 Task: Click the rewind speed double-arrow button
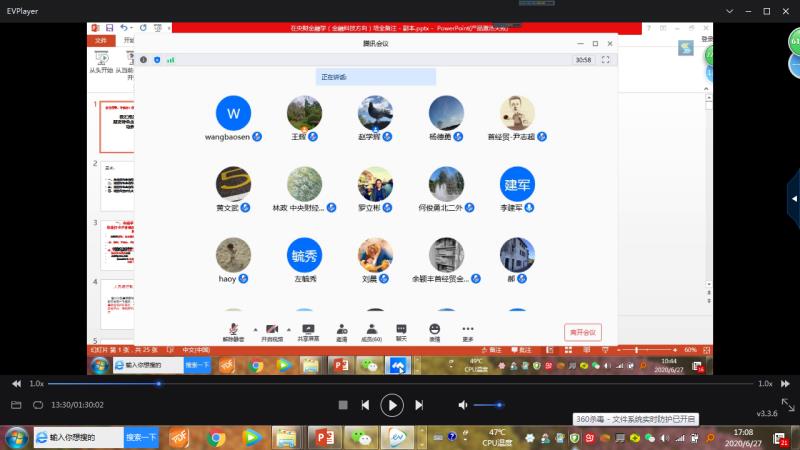click(15, 383)
